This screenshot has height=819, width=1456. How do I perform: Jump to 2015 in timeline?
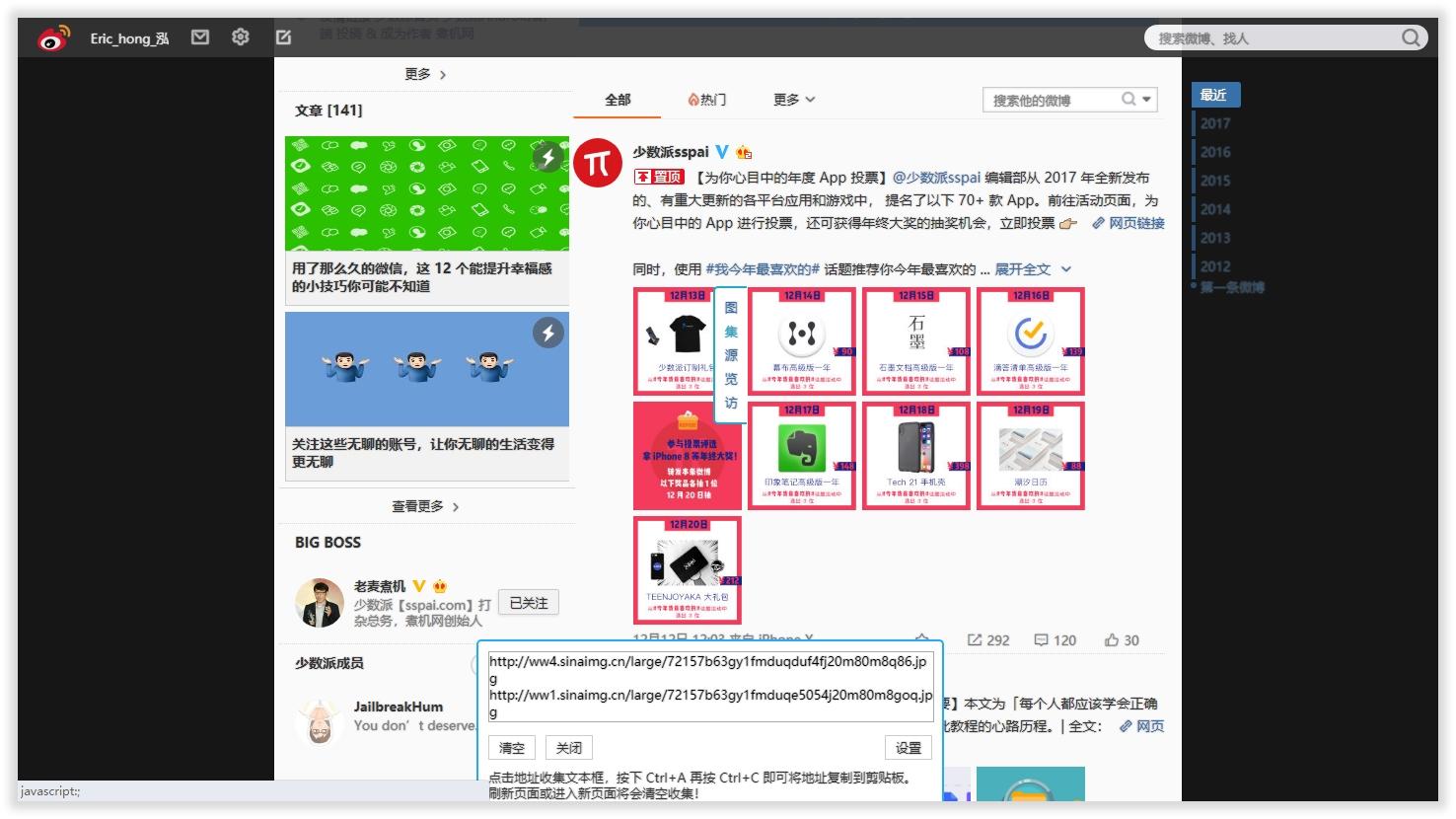point(1215,181)
